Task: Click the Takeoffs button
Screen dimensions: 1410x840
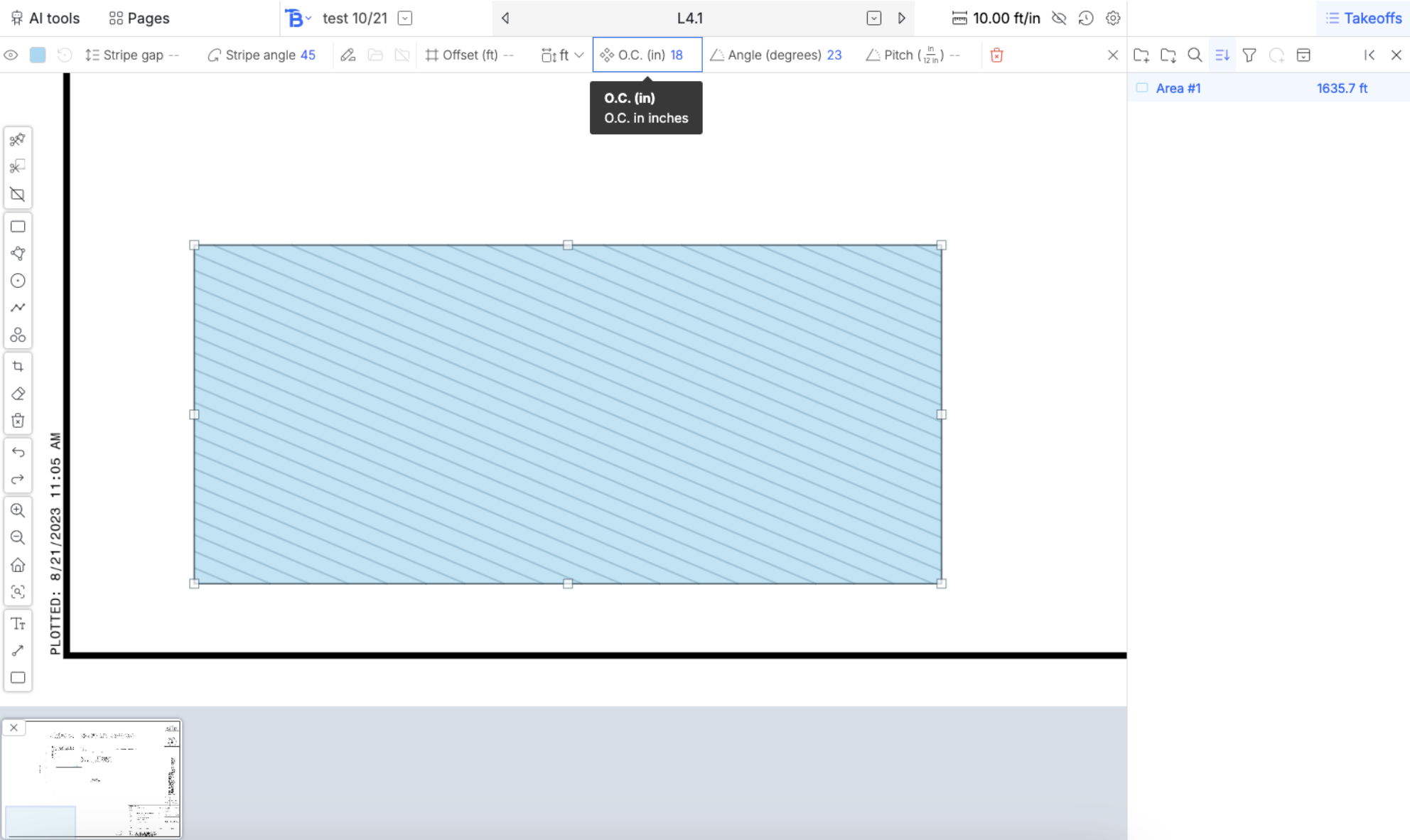Action: click(x=1363, y=18)
